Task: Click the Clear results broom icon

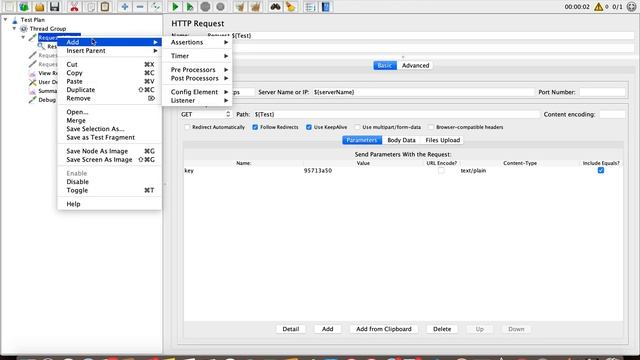Action: (x=240, y=7)
